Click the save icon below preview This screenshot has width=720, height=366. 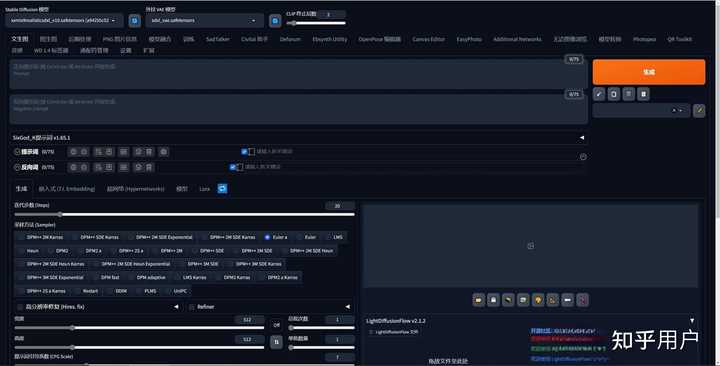[493, 300]
